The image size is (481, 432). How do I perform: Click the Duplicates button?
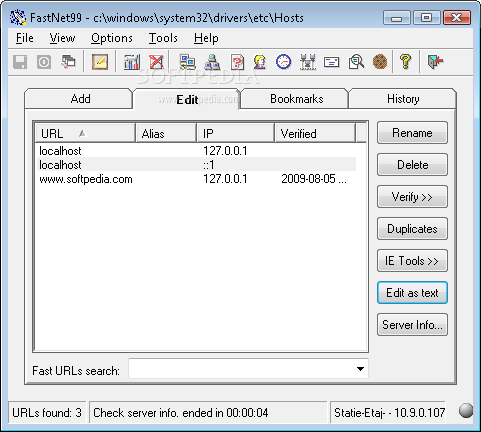click(412, 229)
